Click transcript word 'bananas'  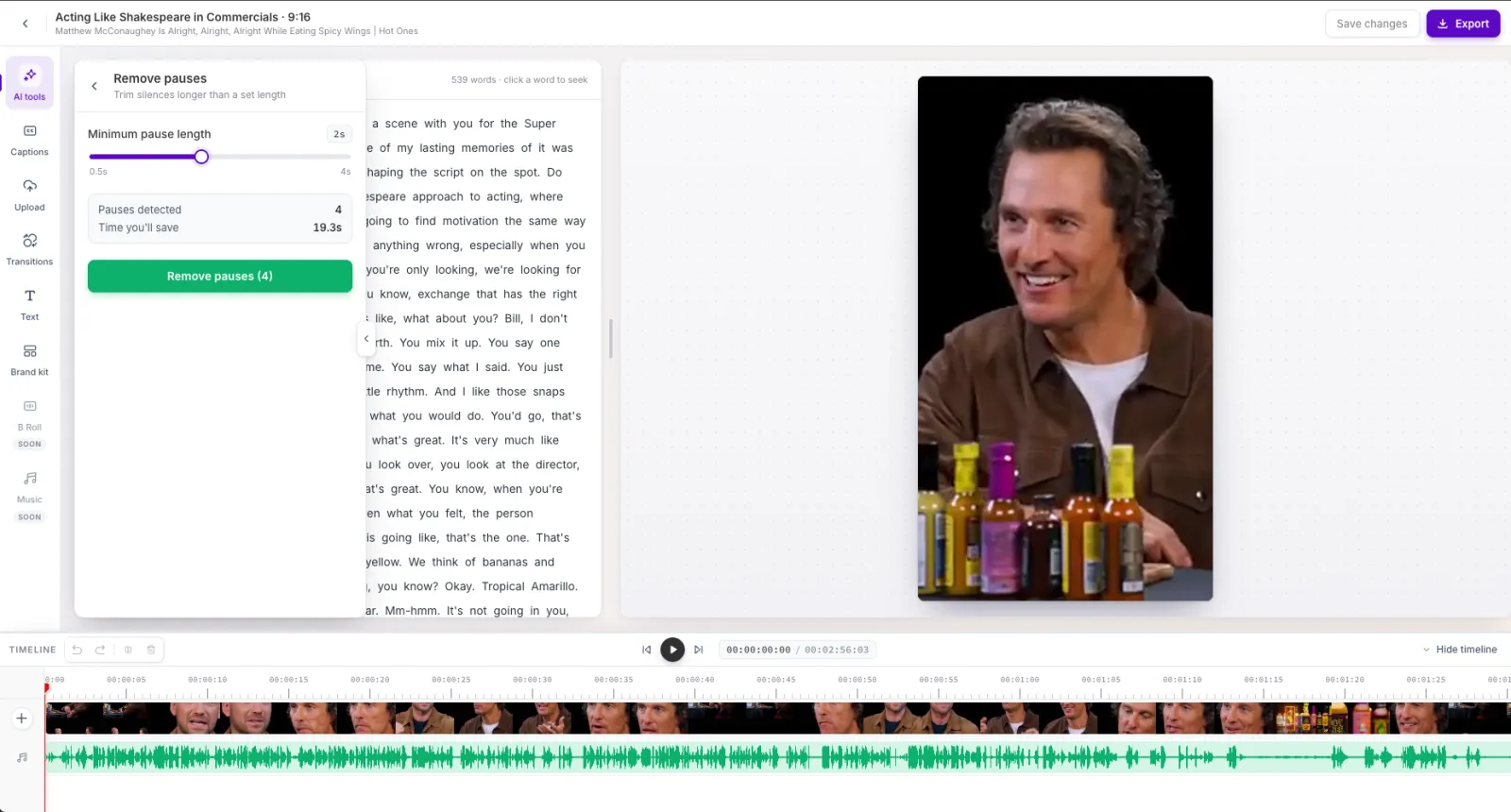505,562
